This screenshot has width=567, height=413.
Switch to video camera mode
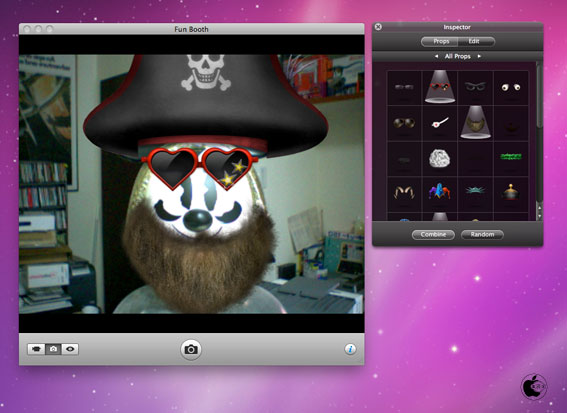(x=36, y=349)
